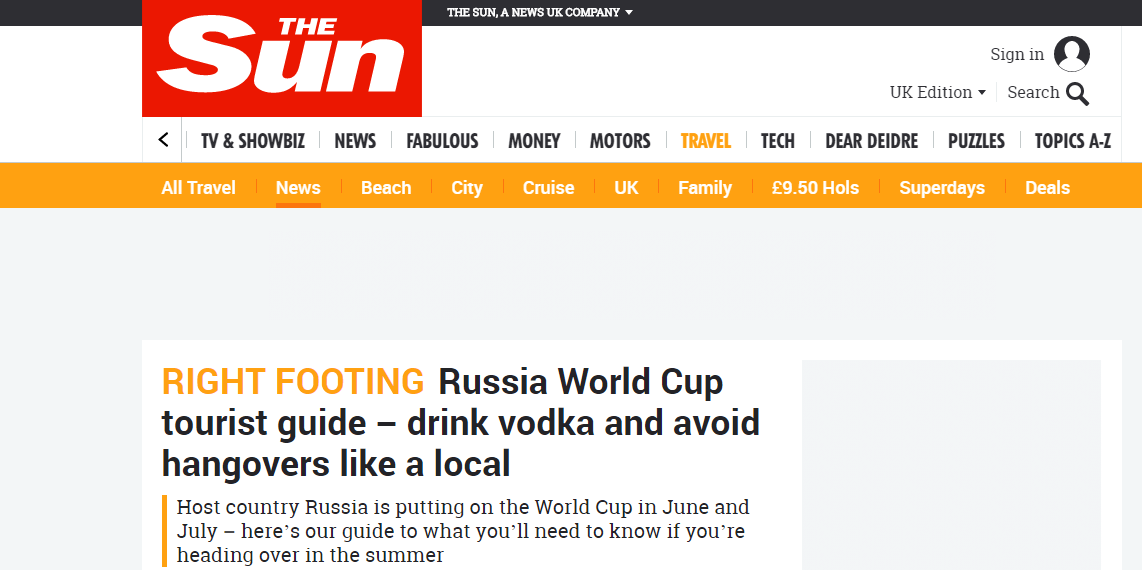Viewport: 1142px width, 570px height.
Task: Switch to the Beach travel tab
Action: (x=386, y=188)
